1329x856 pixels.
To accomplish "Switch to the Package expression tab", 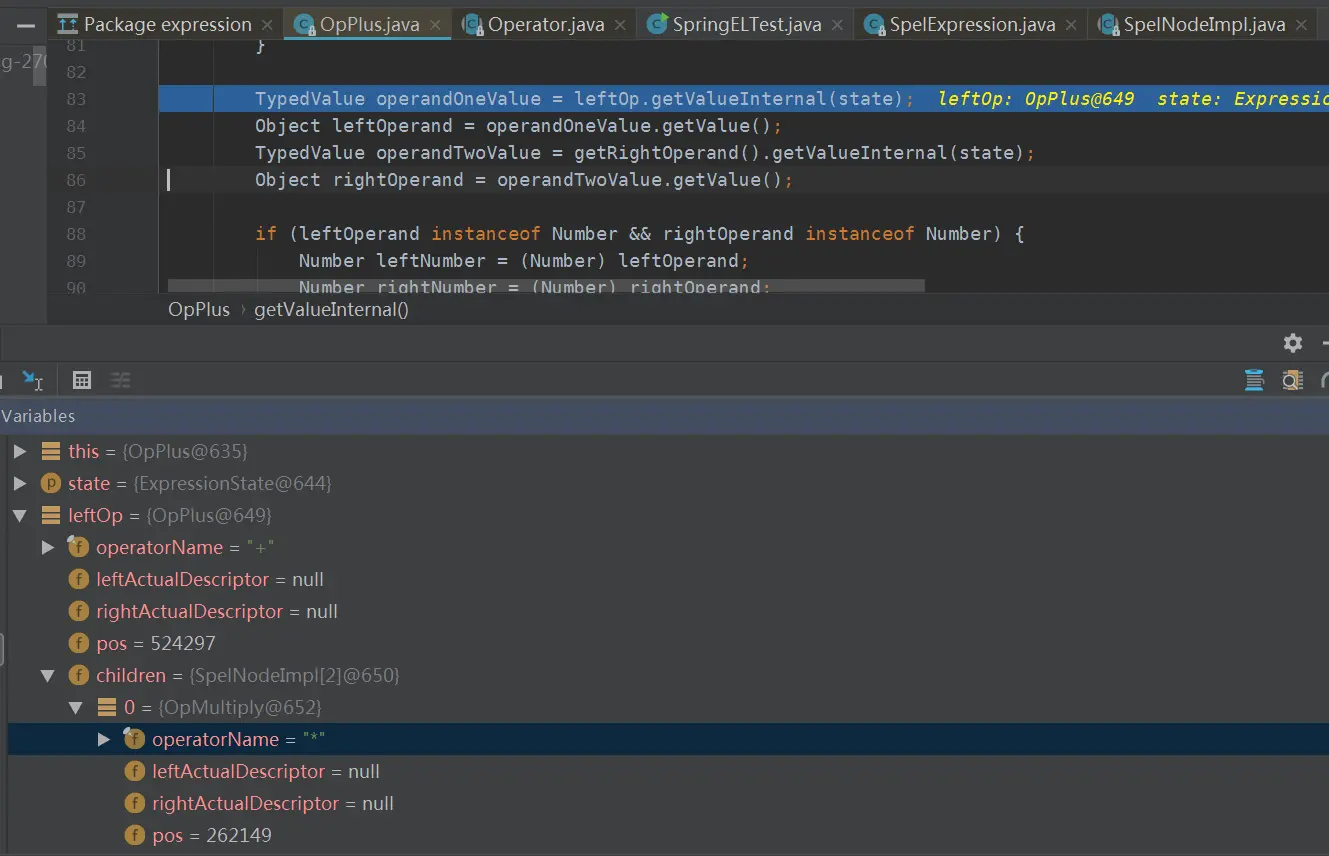I will coord(167,24).
